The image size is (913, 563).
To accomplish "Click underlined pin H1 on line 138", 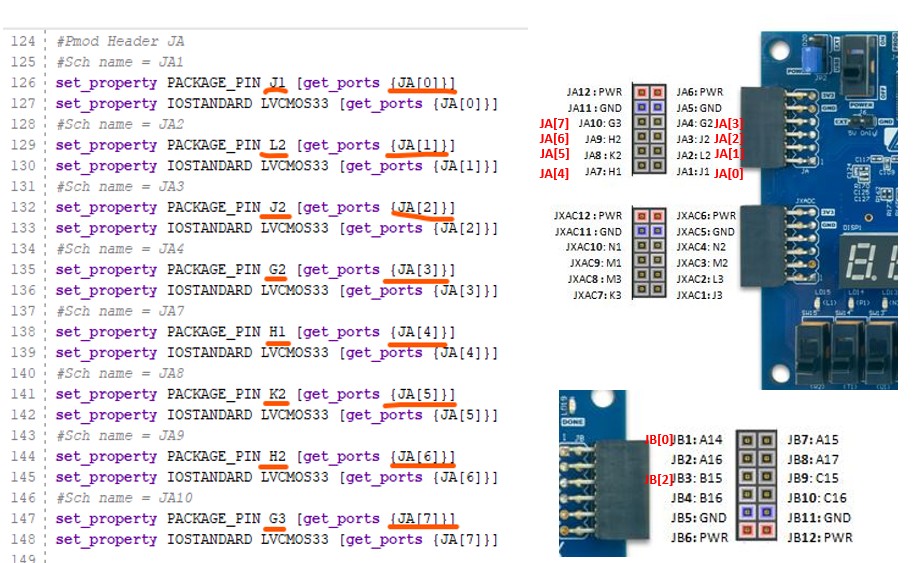I will (x=277, y=331).
